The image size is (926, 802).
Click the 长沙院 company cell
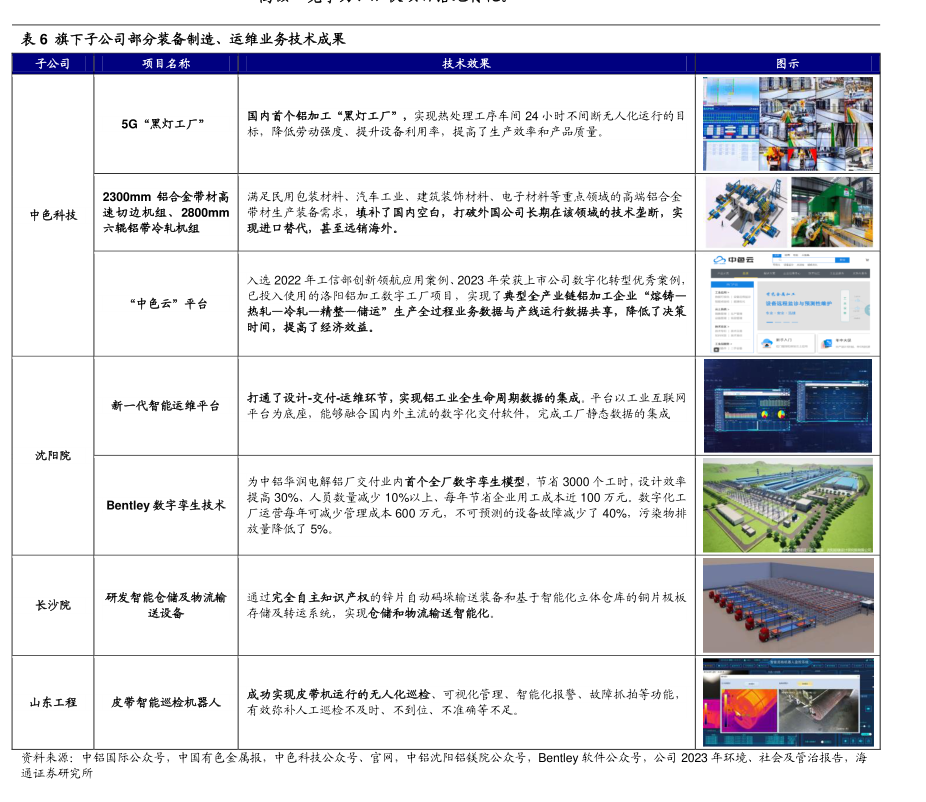[x=53, y=605]
